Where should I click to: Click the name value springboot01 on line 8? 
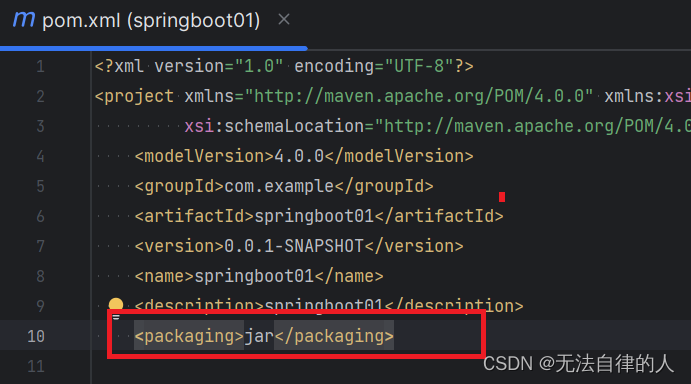(x=254, y=276)
